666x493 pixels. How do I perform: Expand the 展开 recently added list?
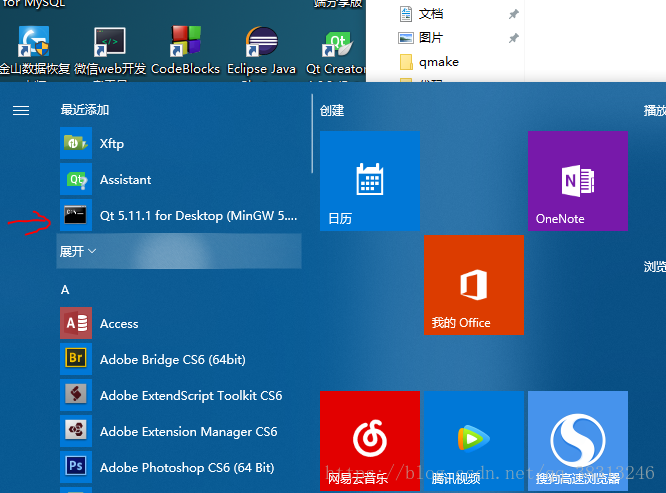[x=179, y=251]
